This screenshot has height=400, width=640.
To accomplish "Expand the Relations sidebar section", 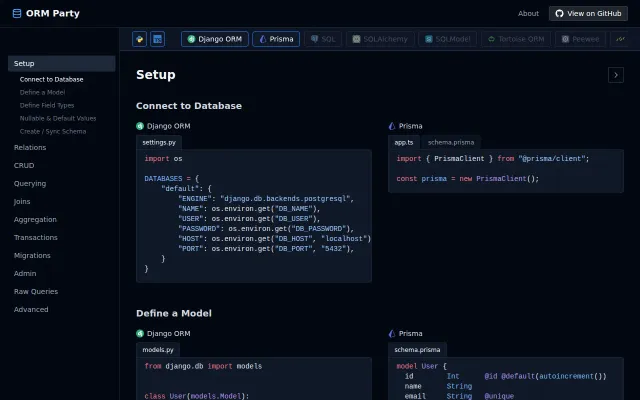I will tap(30, 147).
